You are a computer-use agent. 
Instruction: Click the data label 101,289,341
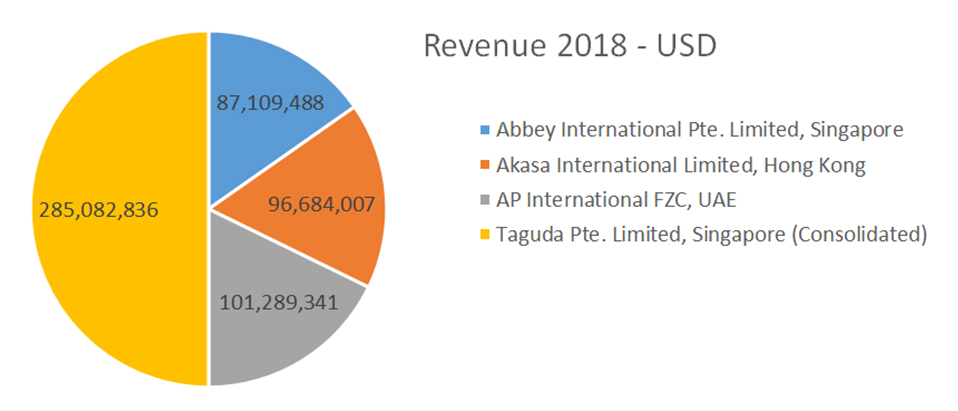coord(278,302)
